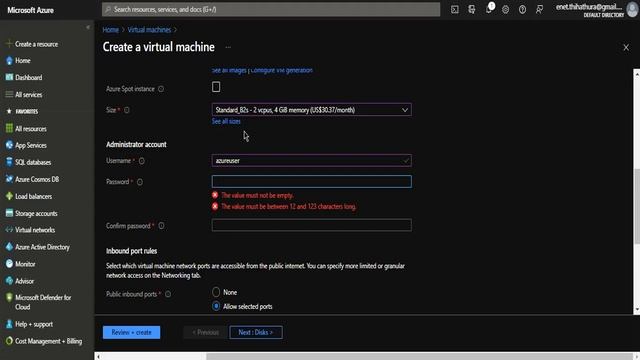Click the Password input field

311,181
